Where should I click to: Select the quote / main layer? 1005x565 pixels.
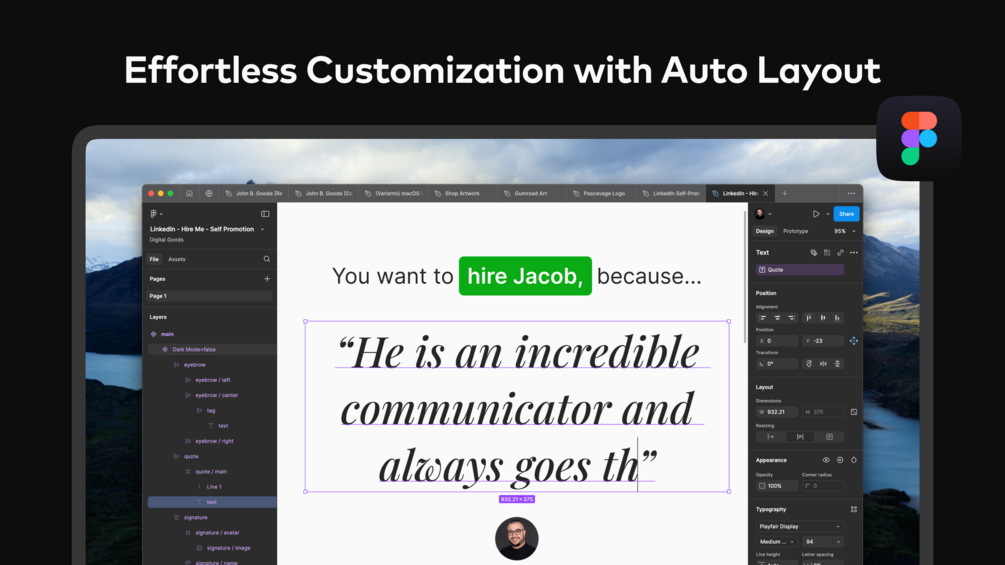pyautogui.click(x=211, y=471)
